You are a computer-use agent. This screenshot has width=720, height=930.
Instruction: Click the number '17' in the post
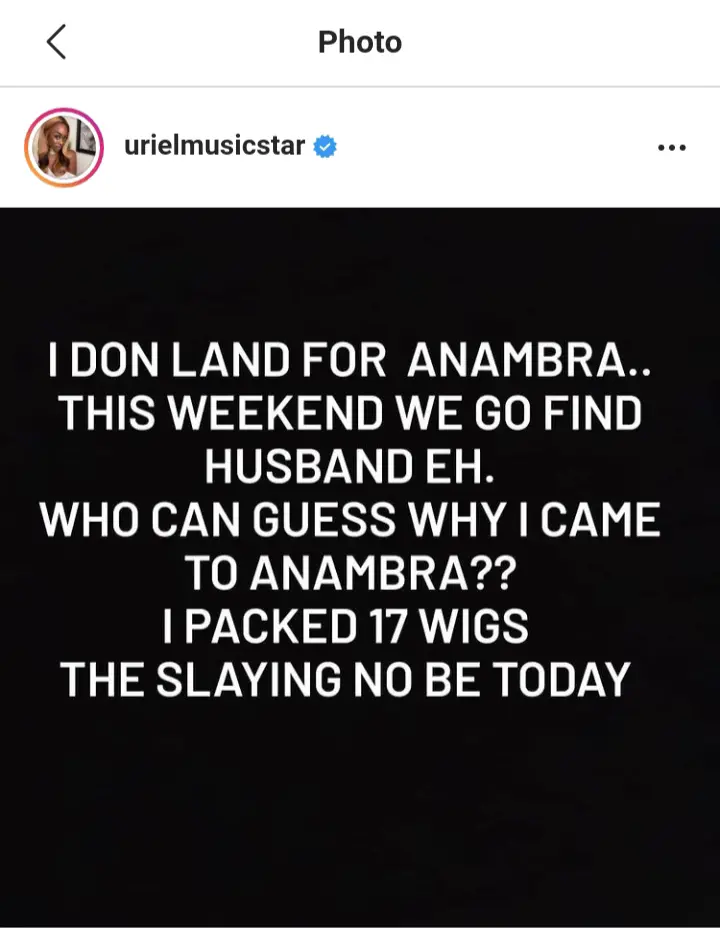tap(387, 626)
